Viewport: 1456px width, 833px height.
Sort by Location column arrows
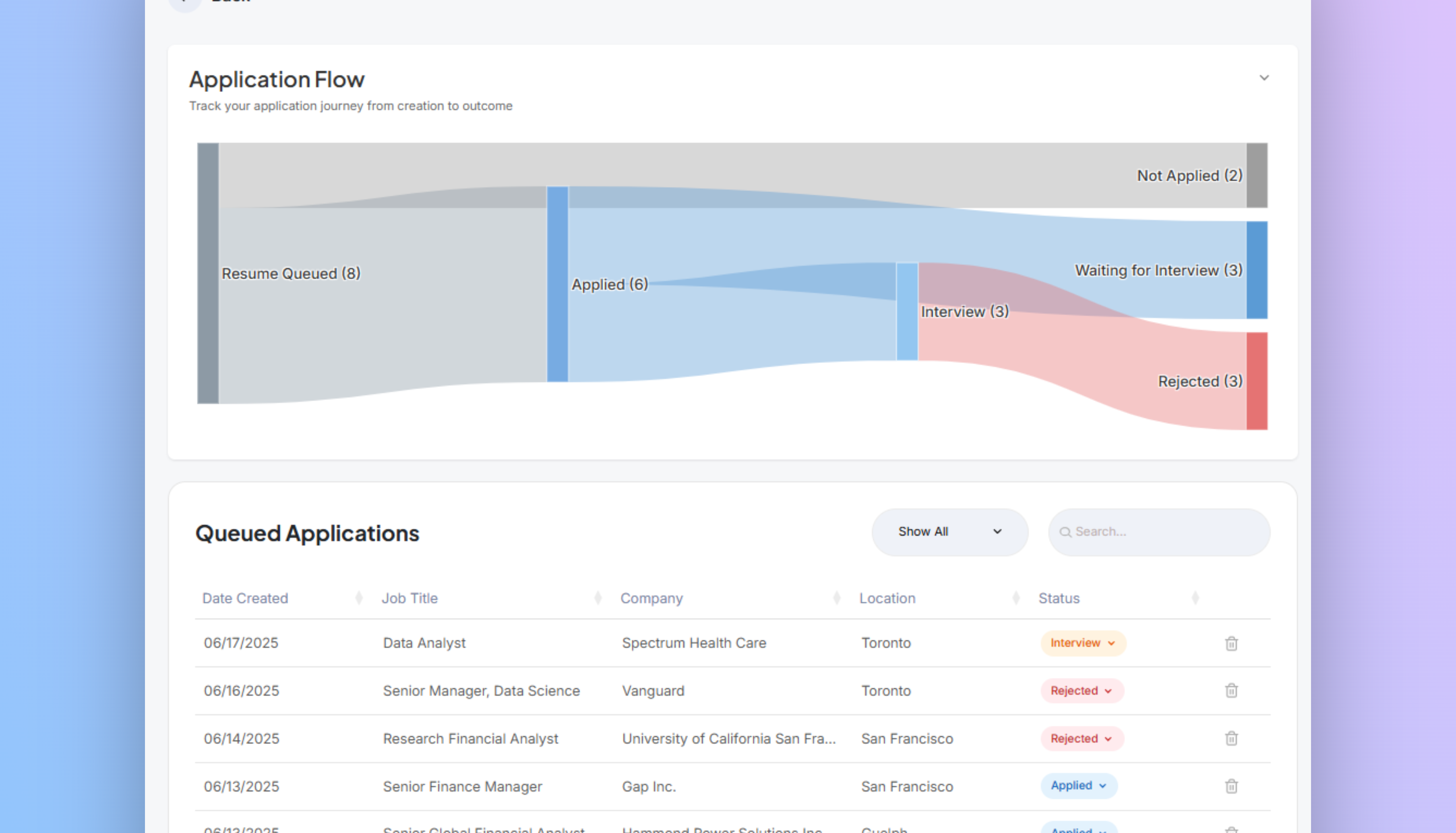[x=1016, y=598]
